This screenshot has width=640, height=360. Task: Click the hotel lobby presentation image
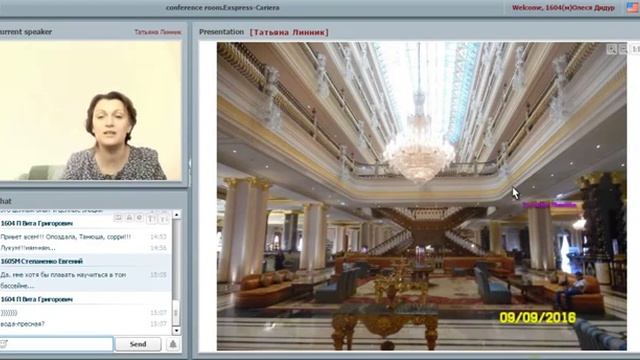tap(422, 196)
